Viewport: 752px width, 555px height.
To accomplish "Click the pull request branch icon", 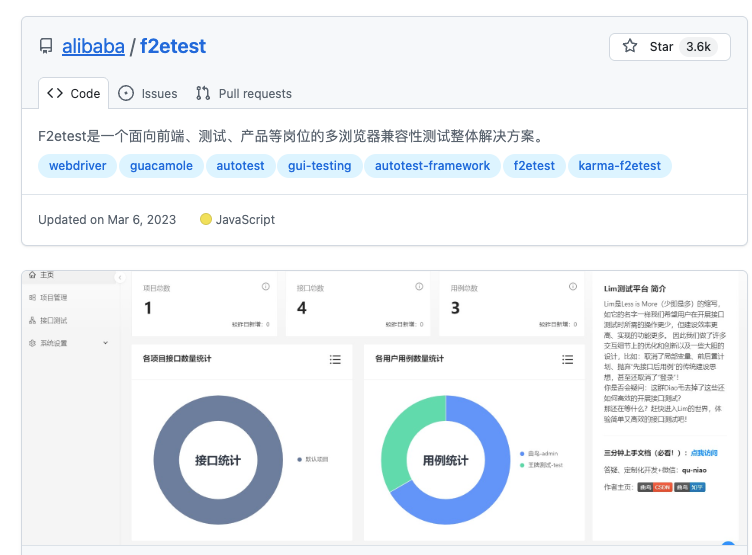I will (x=203, y=93).
